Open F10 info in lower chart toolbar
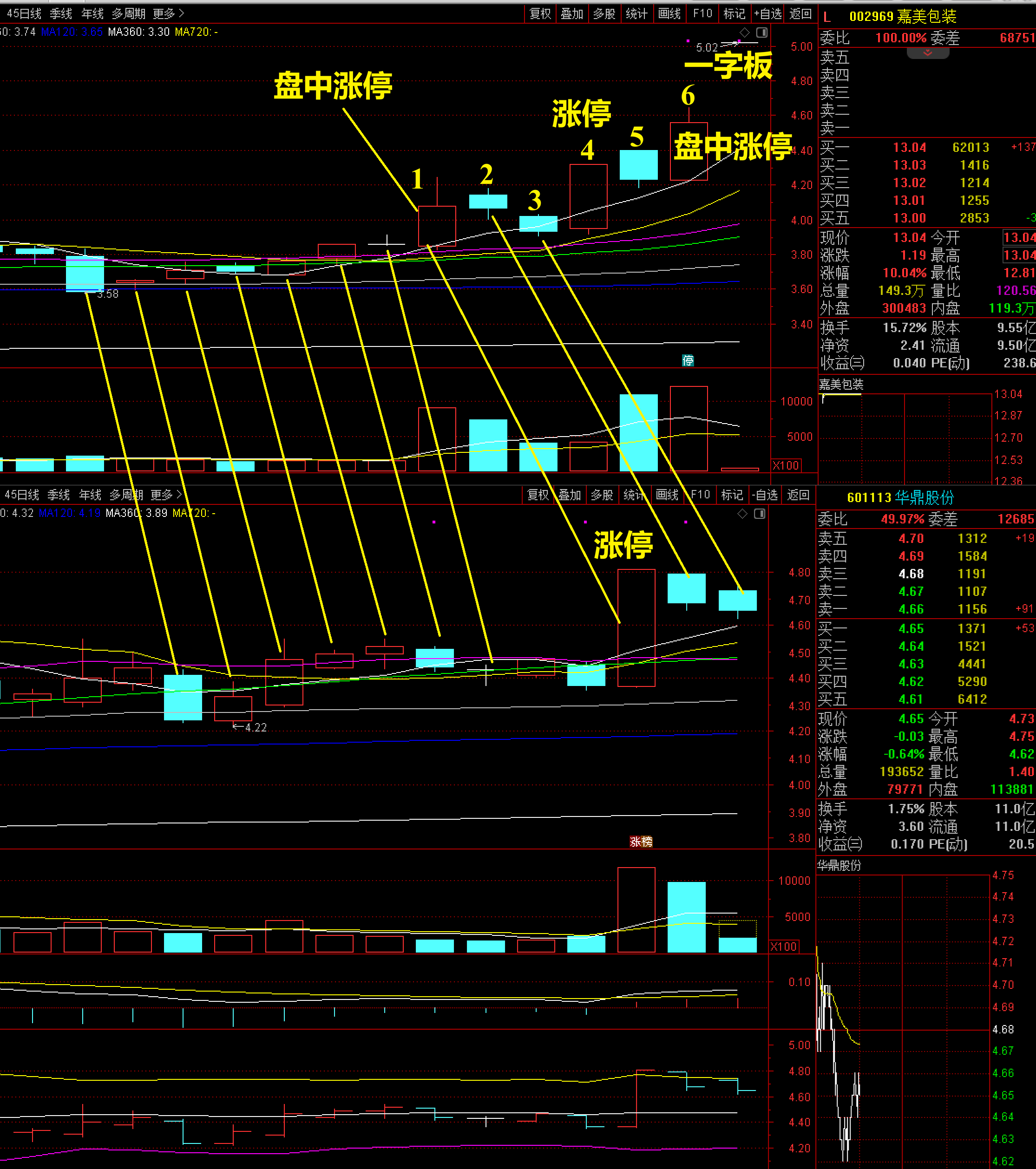 (x=700, y=495)
